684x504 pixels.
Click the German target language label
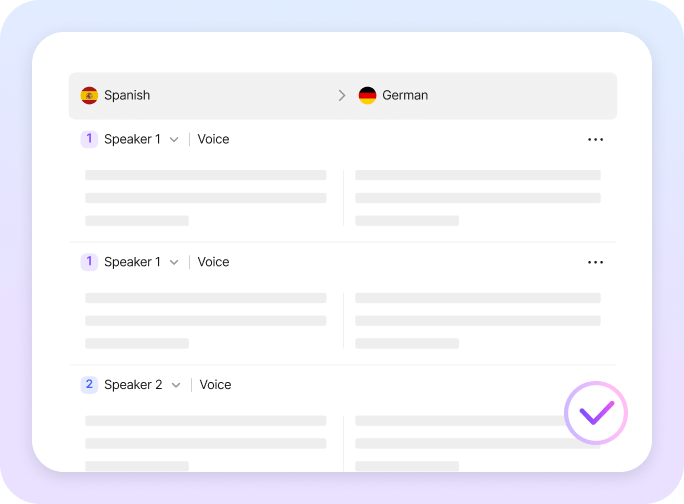pyautogui.click(x=405, y=96)
